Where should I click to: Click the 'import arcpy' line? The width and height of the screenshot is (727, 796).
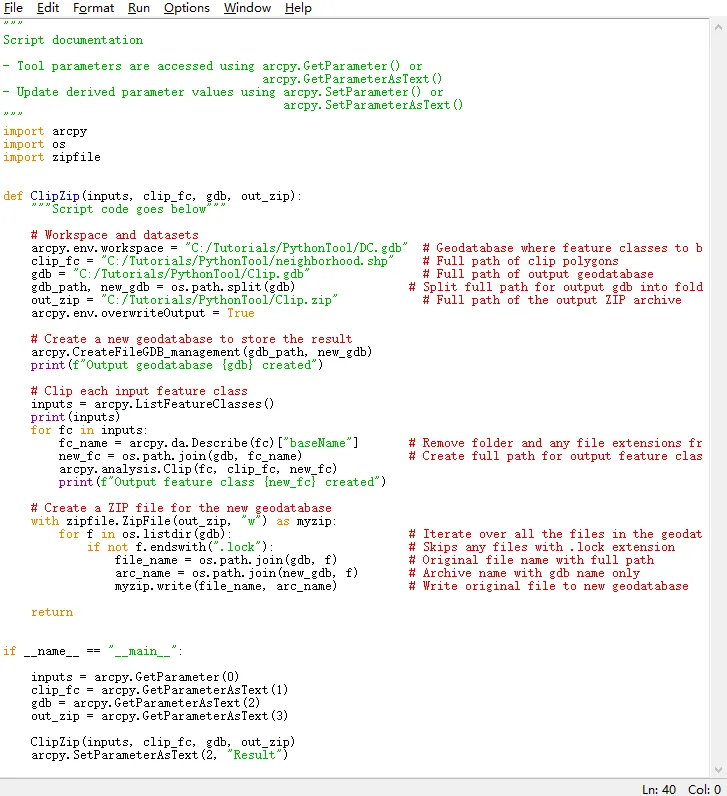(x=45, y=131)
